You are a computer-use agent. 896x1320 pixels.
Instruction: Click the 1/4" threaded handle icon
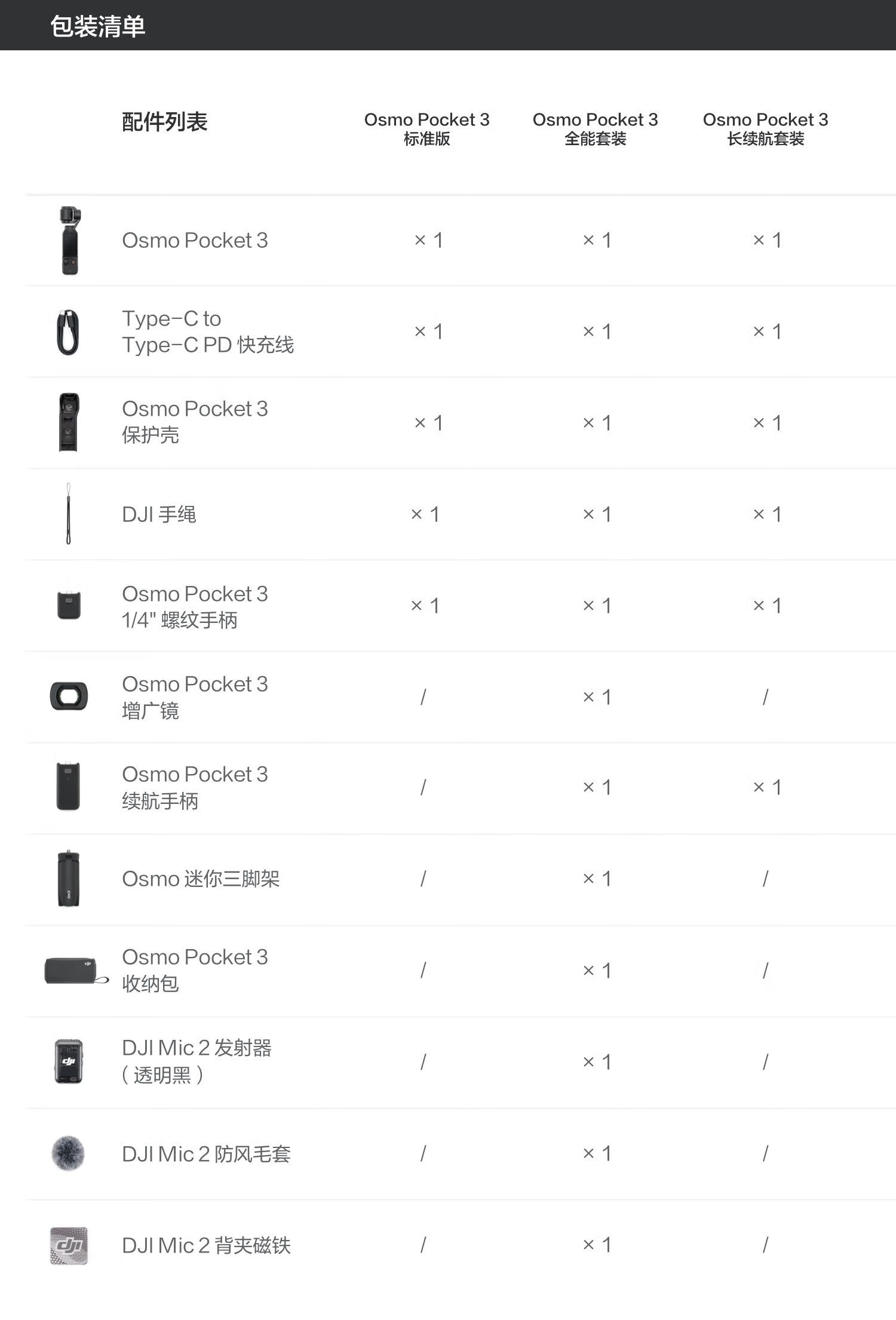69,604
